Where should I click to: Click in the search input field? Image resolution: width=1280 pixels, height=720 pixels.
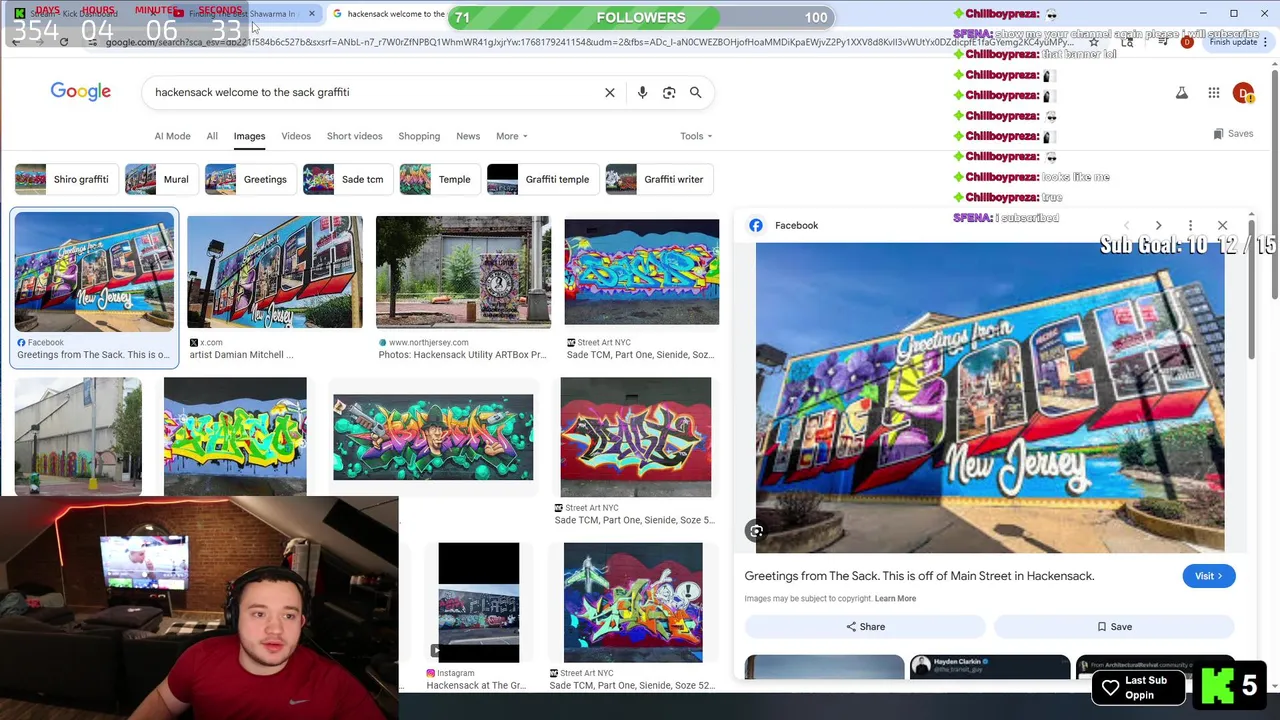pyautogui.click(x=370, y=92)
